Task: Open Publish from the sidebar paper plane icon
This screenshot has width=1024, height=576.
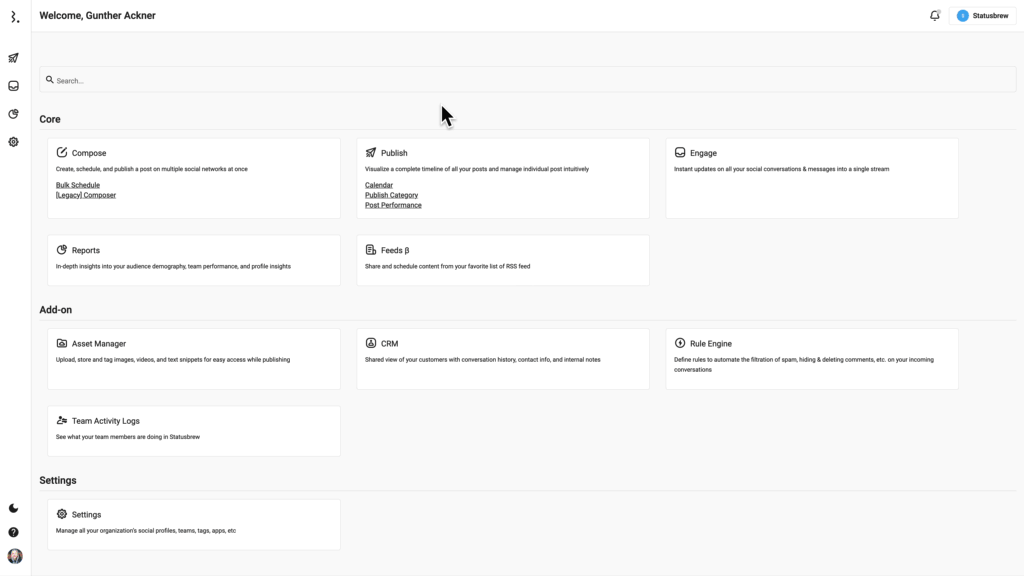Action: click(x=14, y=58)
